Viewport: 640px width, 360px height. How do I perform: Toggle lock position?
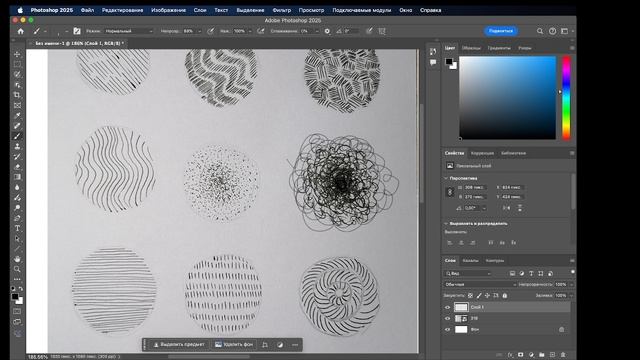click(487, 296)
